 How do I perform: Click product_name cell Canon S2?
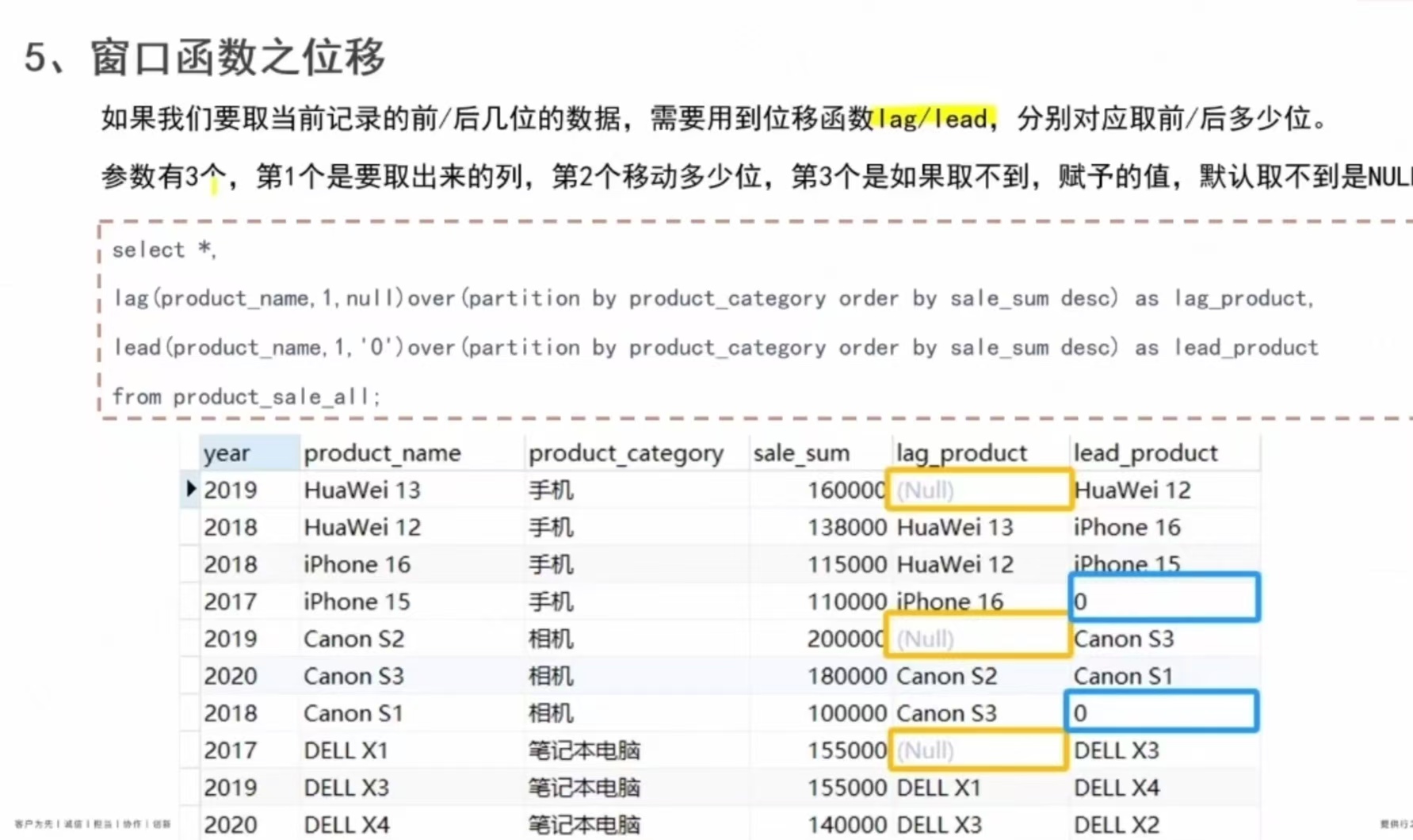[x=353, y=639]
